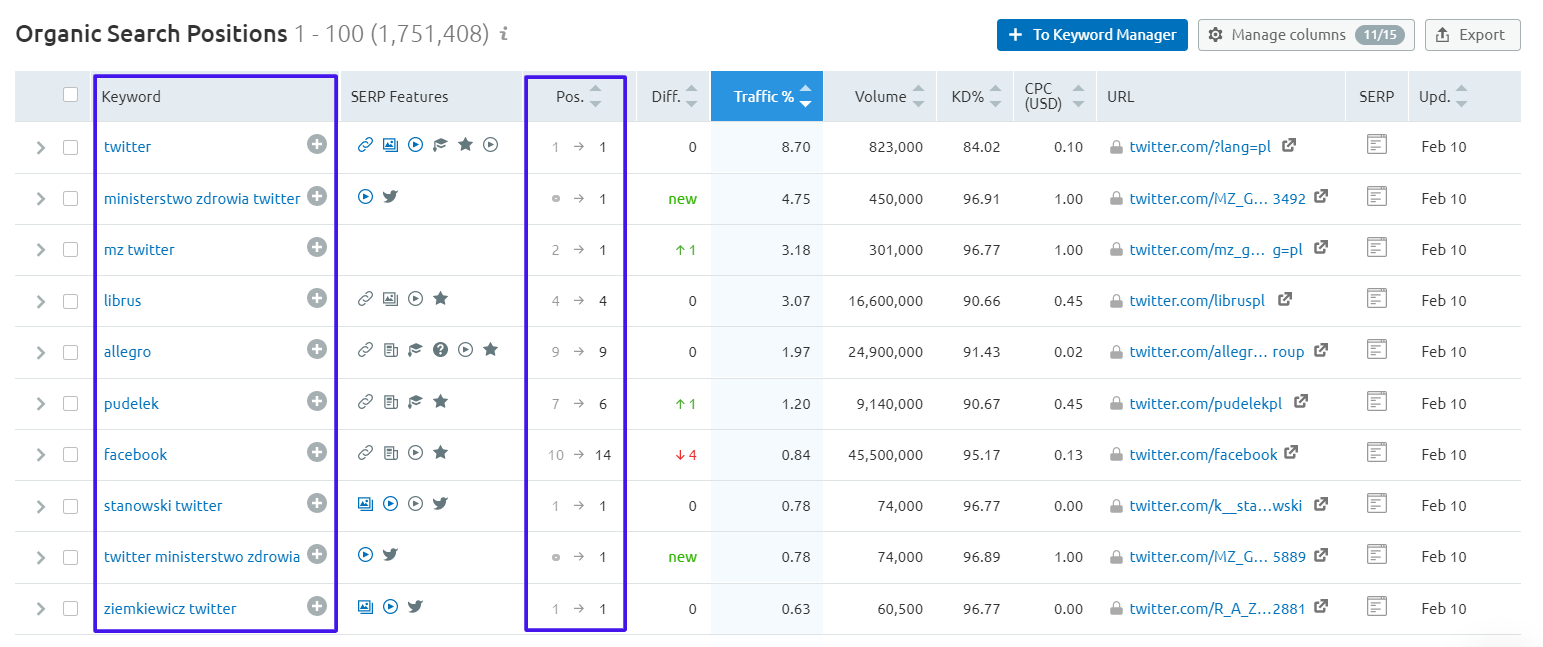
Task: Click star SERP feature icon in facebook row
Action: coord(440,453)
